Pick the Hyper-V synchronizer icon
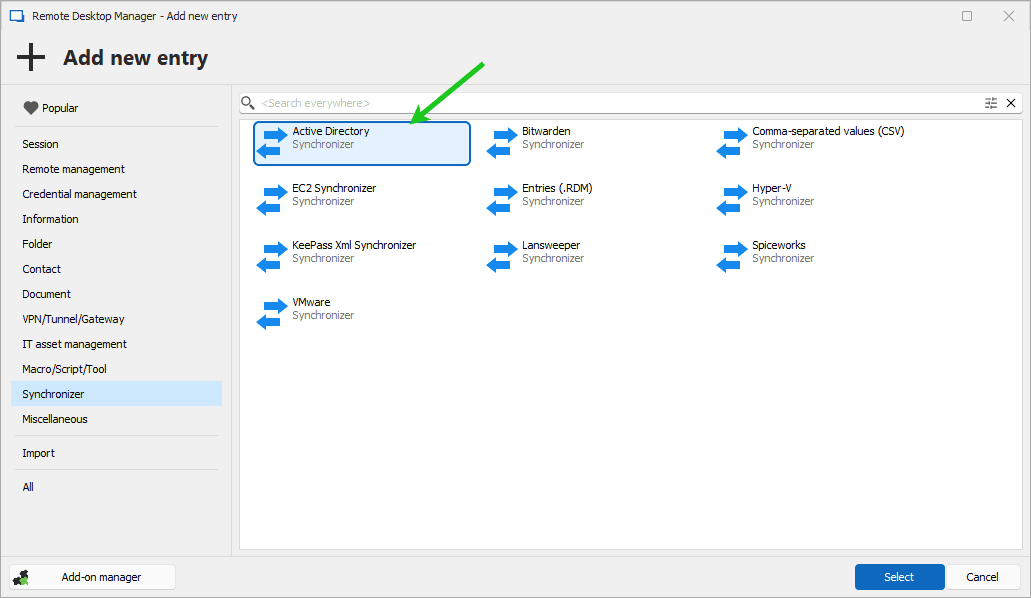Viewport: 1031px width, 598px height. [x=730, y=199]
